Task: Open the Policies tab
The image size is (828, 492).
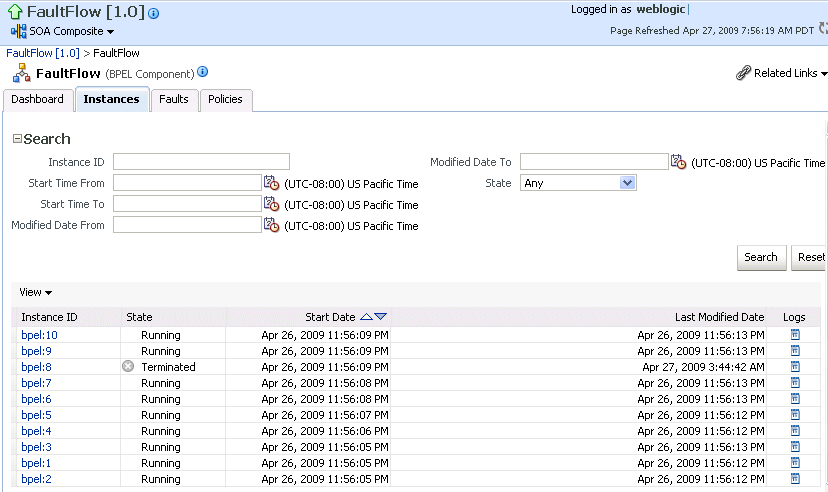Action: pyautogui.click(x=225, y=100)
